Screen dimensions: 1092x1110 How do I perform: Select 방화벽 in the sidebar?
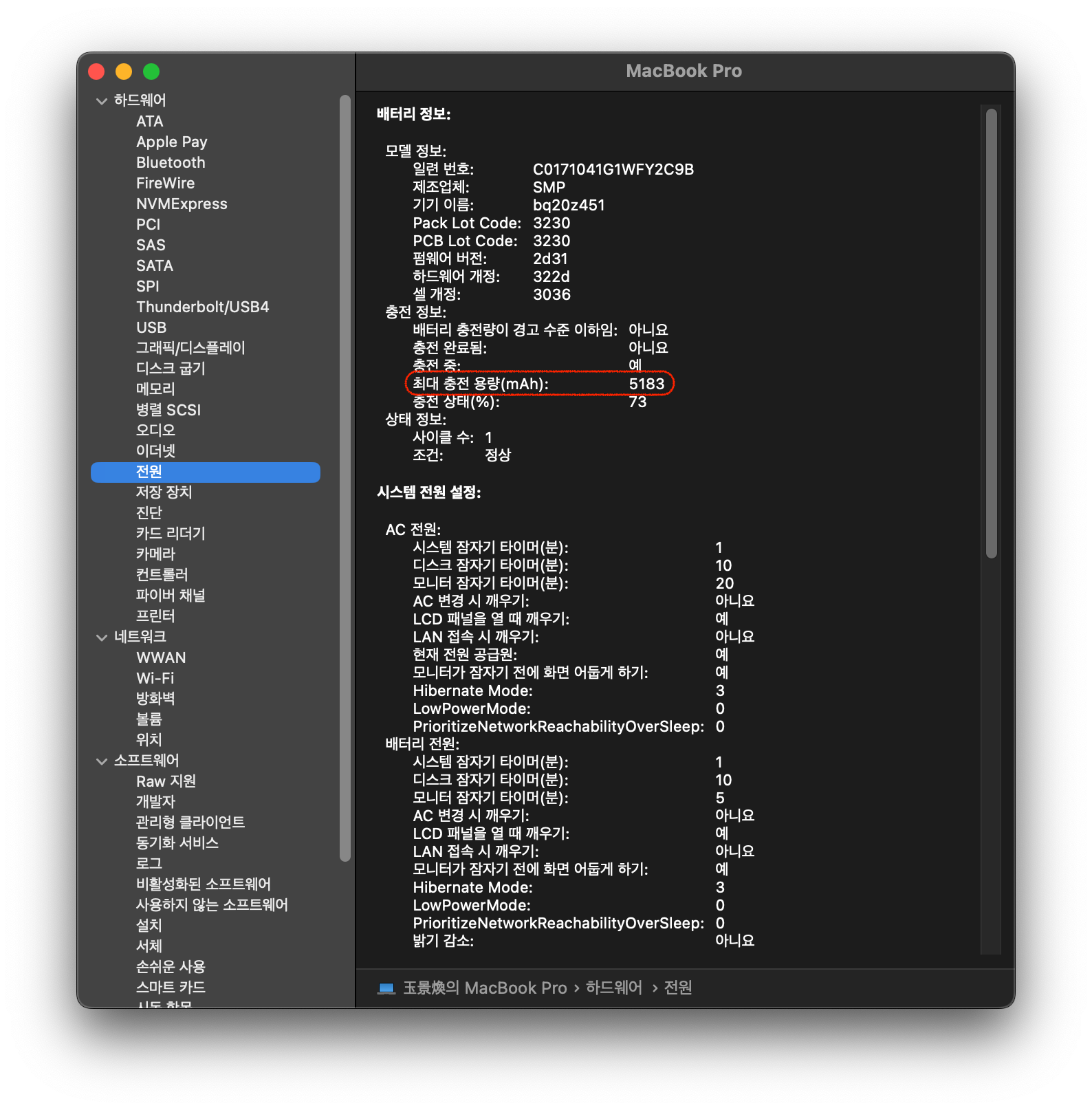[x=155, y=699]
